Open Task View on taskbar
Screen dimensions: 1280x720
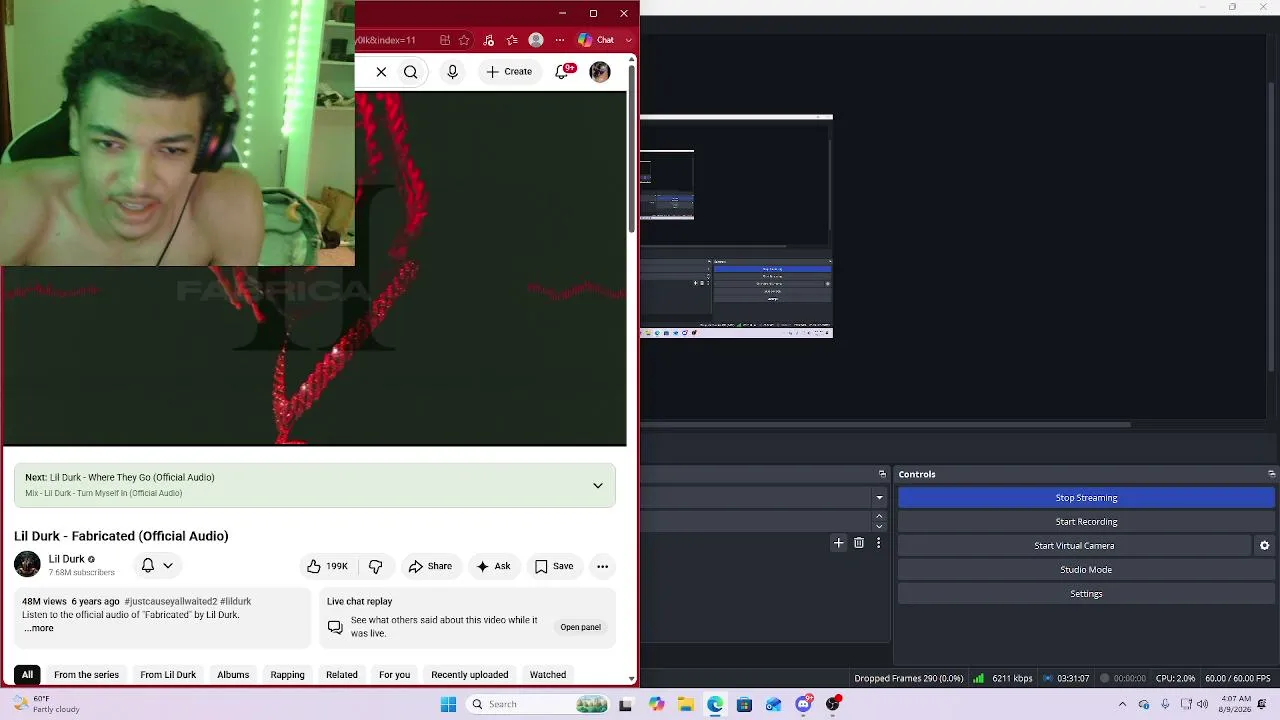point(625,704)
